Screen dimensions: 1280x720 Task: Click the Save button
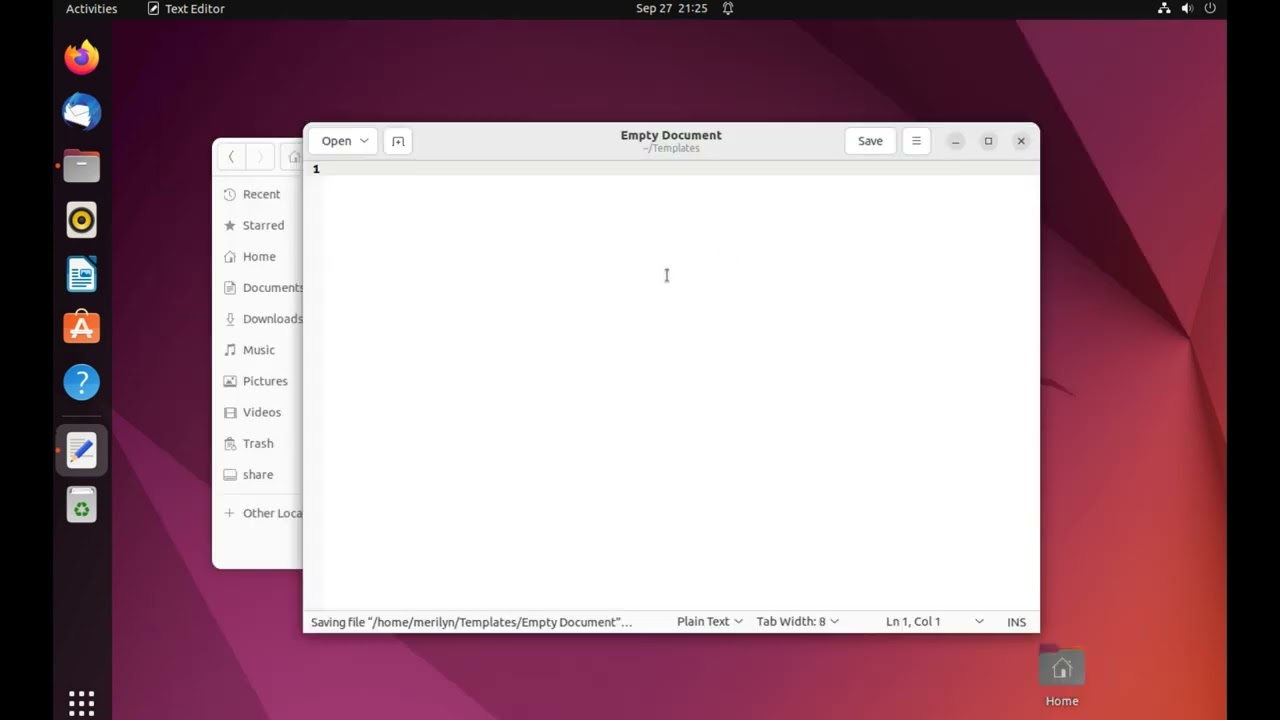870,141
